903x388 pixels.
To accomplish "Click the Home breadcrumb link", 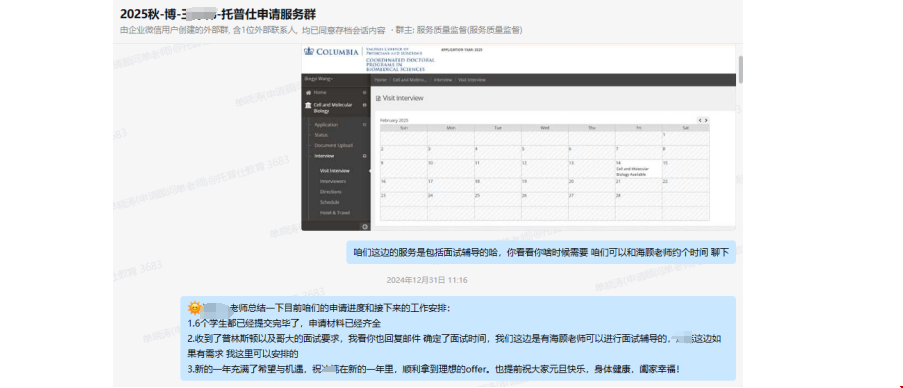I will pos(380,80).
